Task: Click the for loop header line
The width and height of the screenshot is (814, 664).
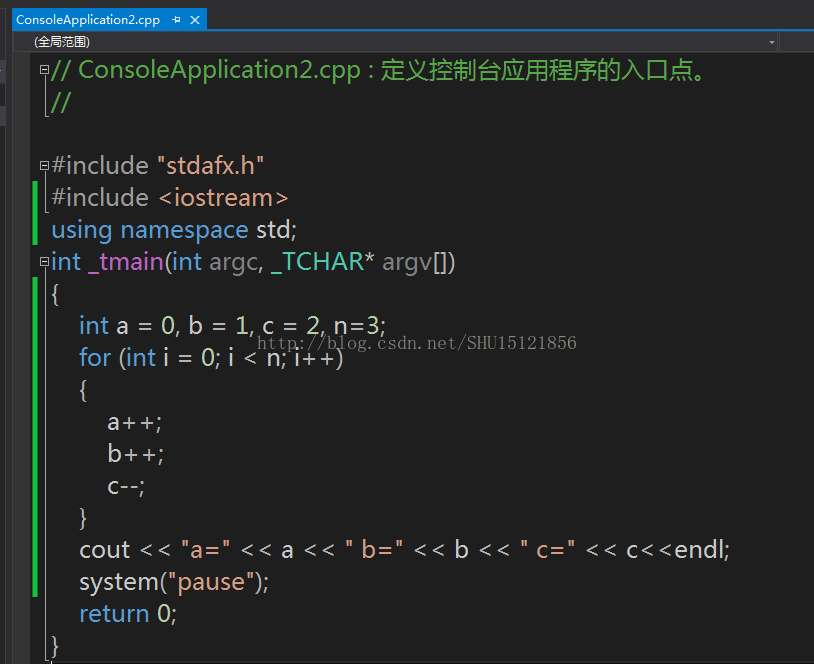Action: point(211,358)
